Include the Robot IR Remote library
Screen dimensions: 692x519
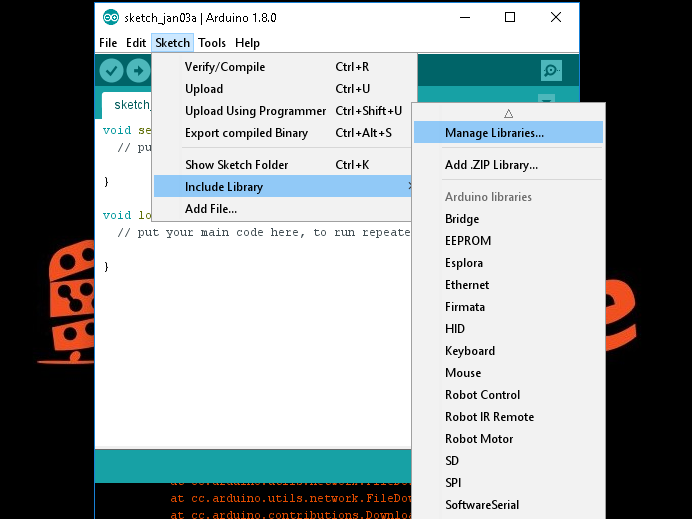[x=508, y=417]
